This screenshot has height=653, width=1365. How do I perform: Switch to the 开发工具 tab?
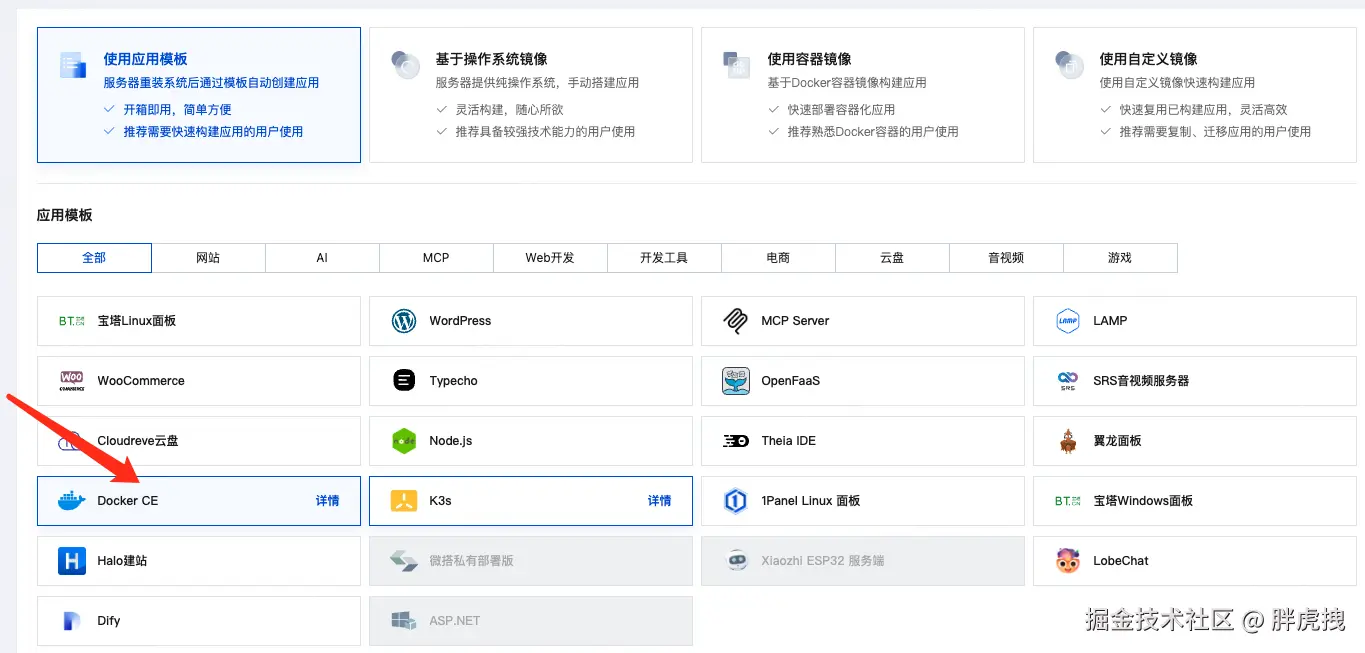tap(664, 258)
